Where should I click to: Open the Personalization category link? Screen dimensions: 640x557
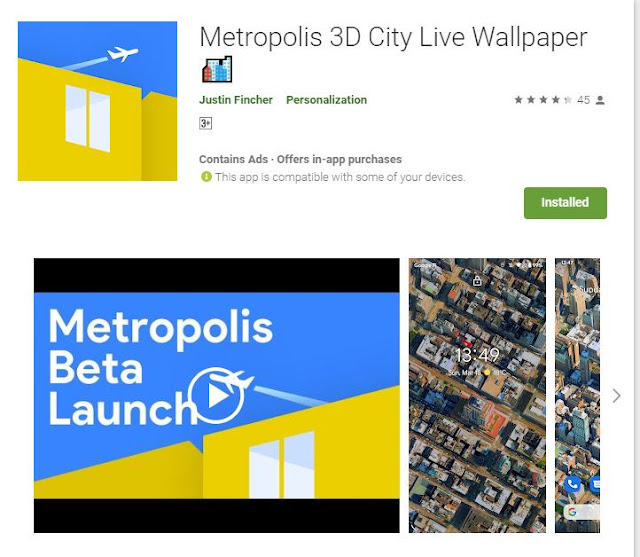327,100
